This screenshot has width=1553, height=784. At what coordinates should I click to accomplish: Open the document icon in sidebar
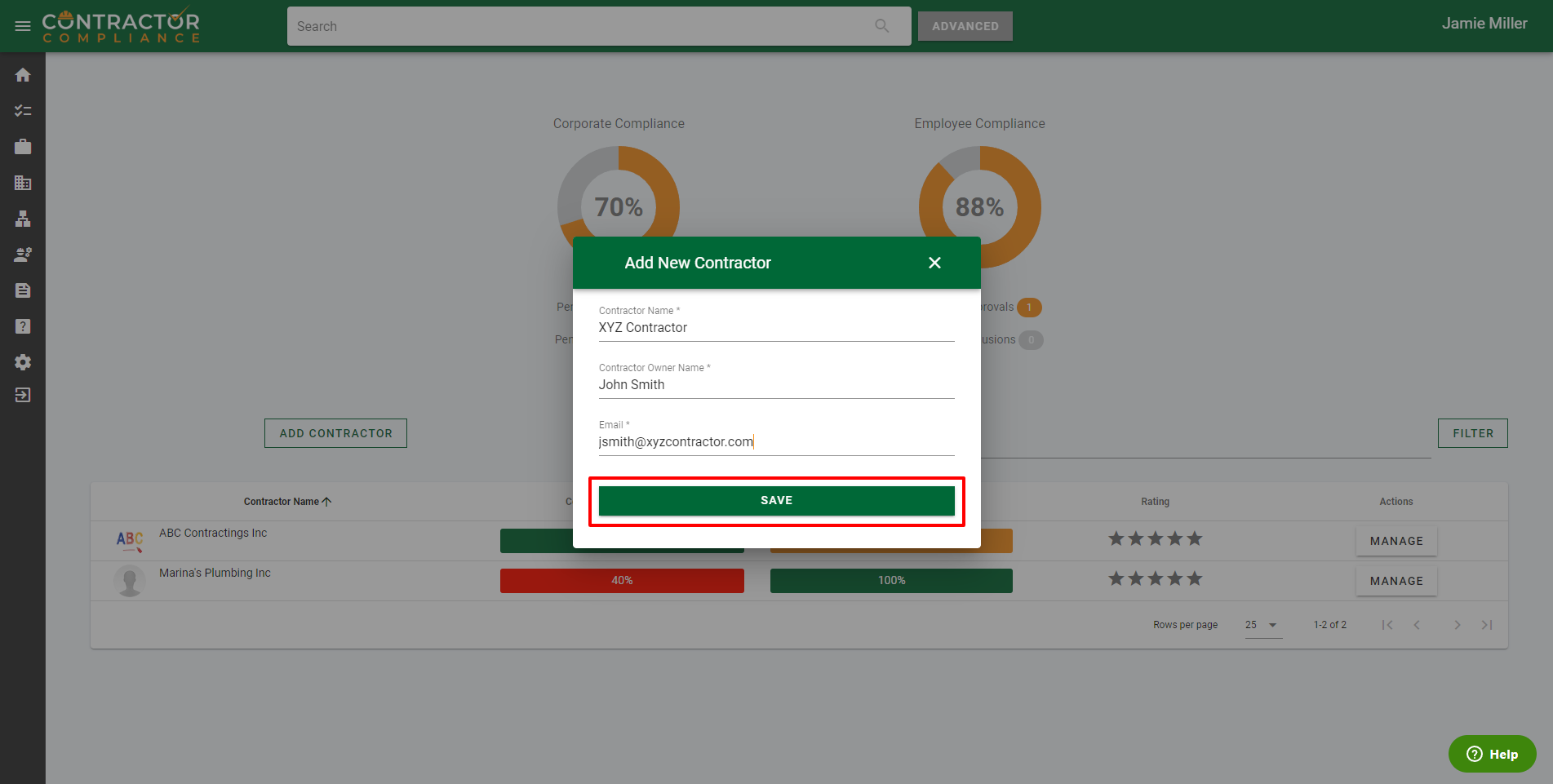[x=23, y=290]
